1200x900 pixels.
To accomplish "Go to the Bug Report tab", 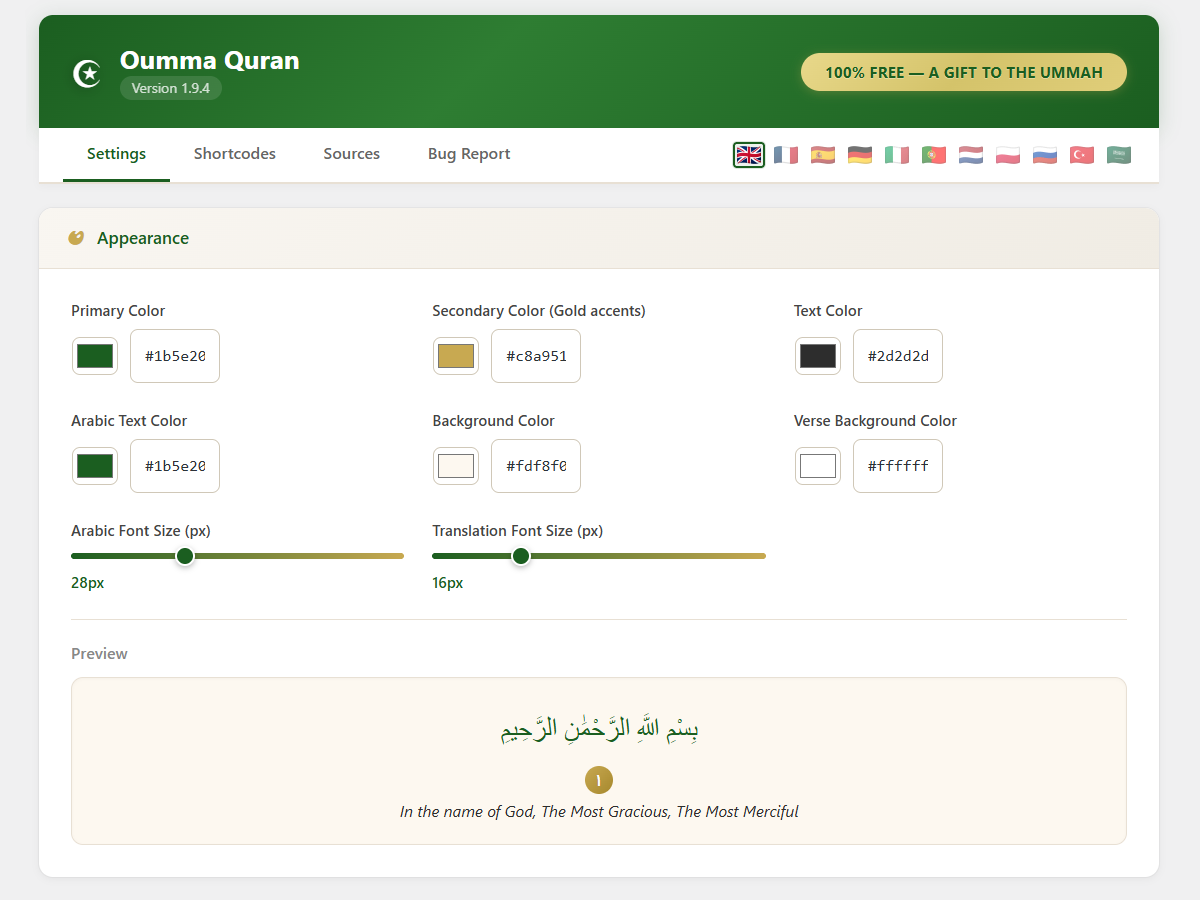I will [x=469, y=154].
